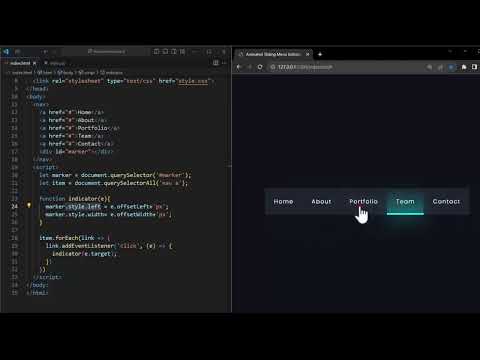Click the Contact anchor line in code
The height and width of the screenshot is (360, 480).
click(76, 144)
